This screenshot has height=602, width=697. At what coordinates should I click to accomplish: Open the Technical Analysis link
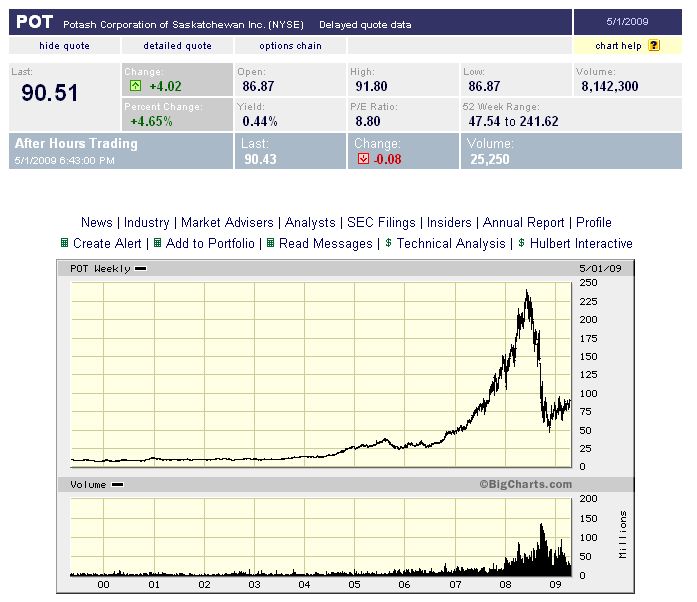point(451,243)
